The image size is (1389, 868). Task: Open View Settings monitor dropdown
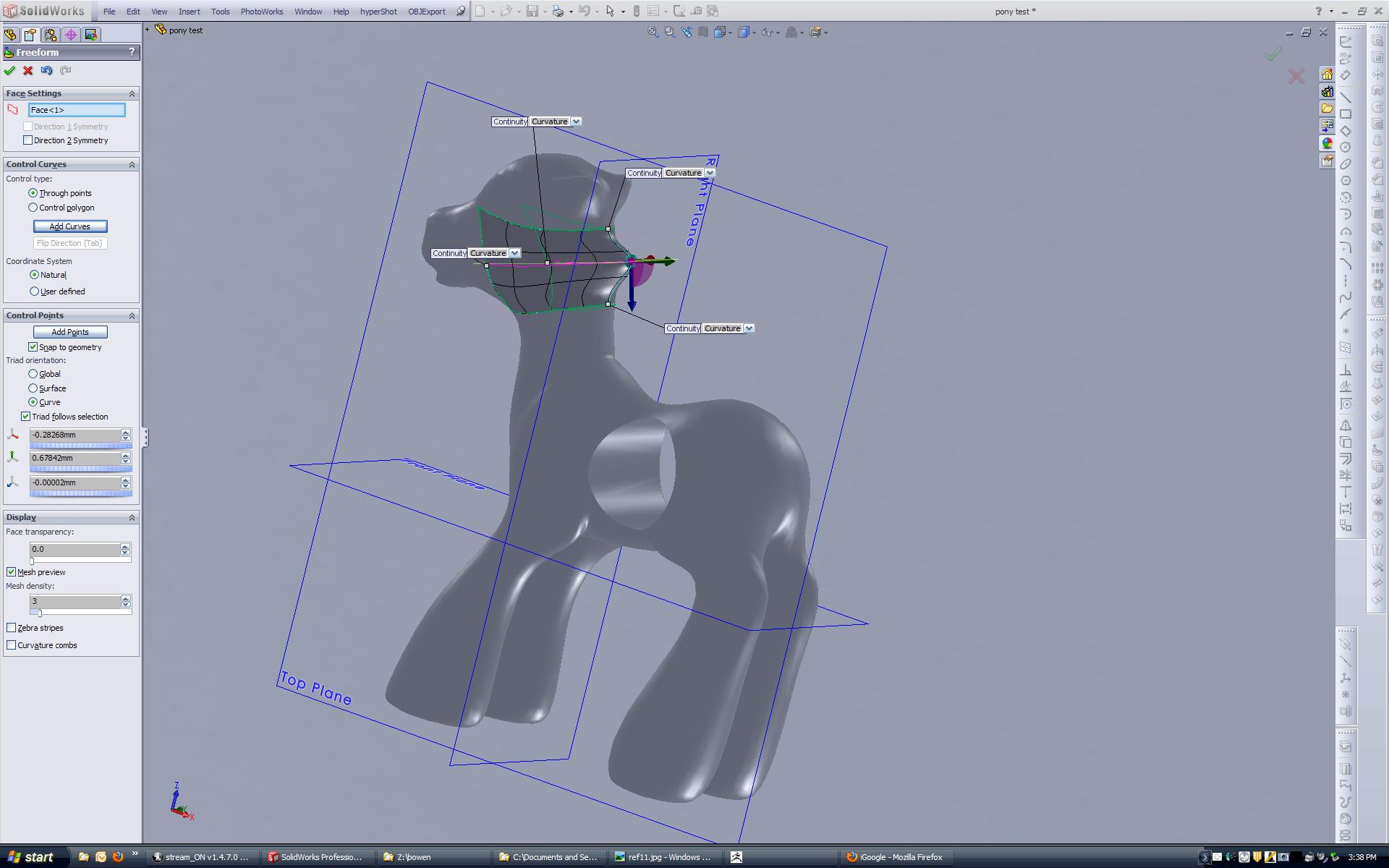[818, 32]
